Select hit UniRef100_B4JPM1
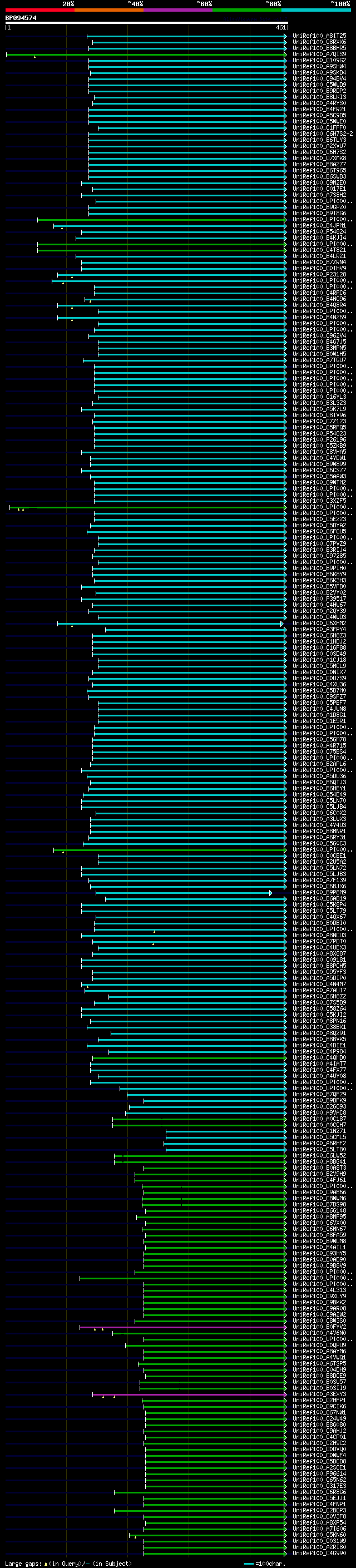The height and width of the screenshot is (1568, 356). 319,225
